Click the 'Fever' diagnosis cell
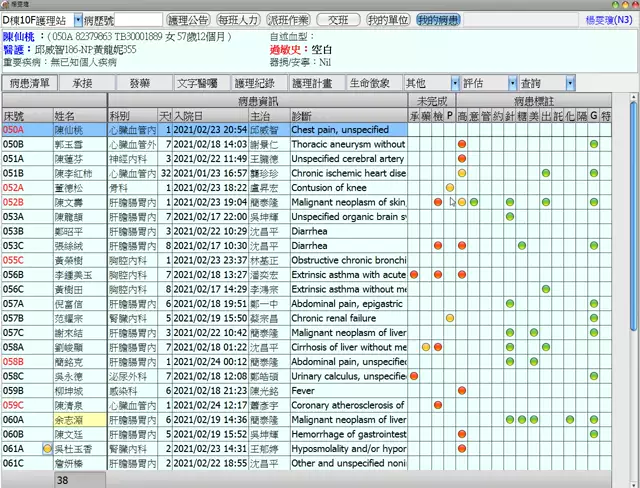640x488 pixels. tap(349, 390)
